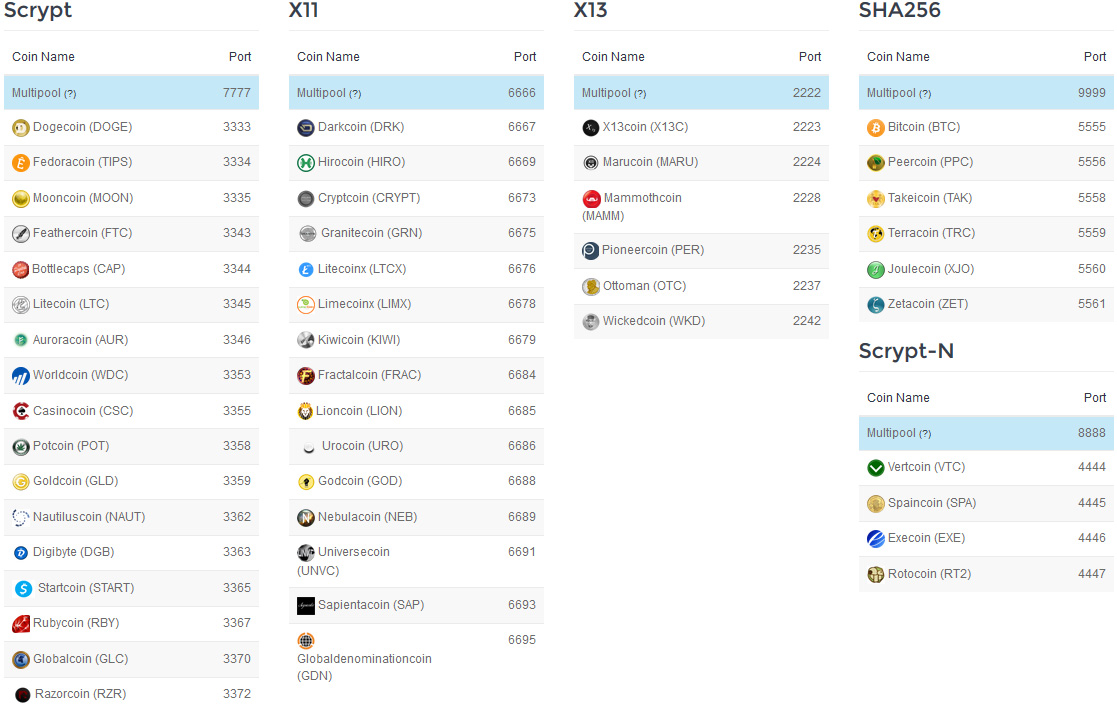Click the Startcoin blue icon
1117x705 pixels.
pyautogui.click(x=23, y=589)
